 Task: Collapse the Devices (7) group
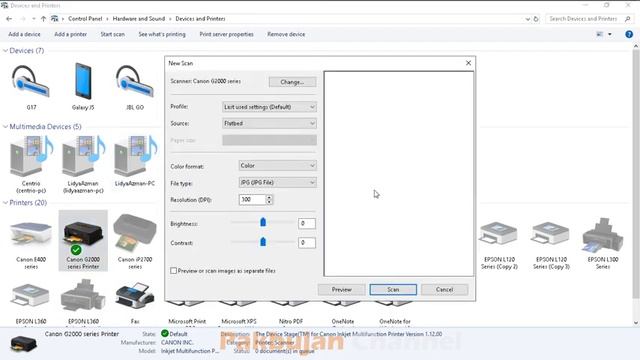click(5, 51)
